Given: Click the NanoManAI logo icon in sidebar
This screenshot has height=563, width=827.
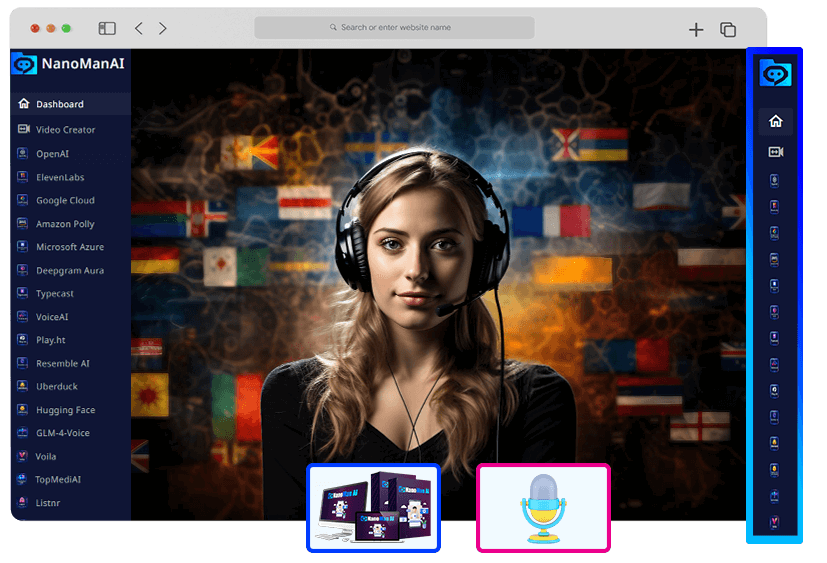Looking at the screenshot, I should tap(23, 64).
